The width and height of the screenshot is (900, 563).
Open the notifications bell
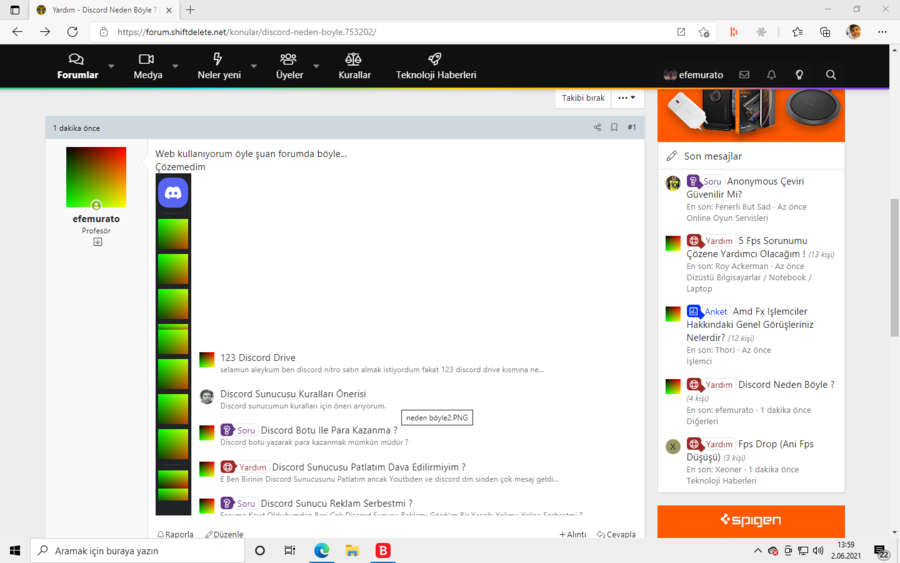click(x=771, y=75)
